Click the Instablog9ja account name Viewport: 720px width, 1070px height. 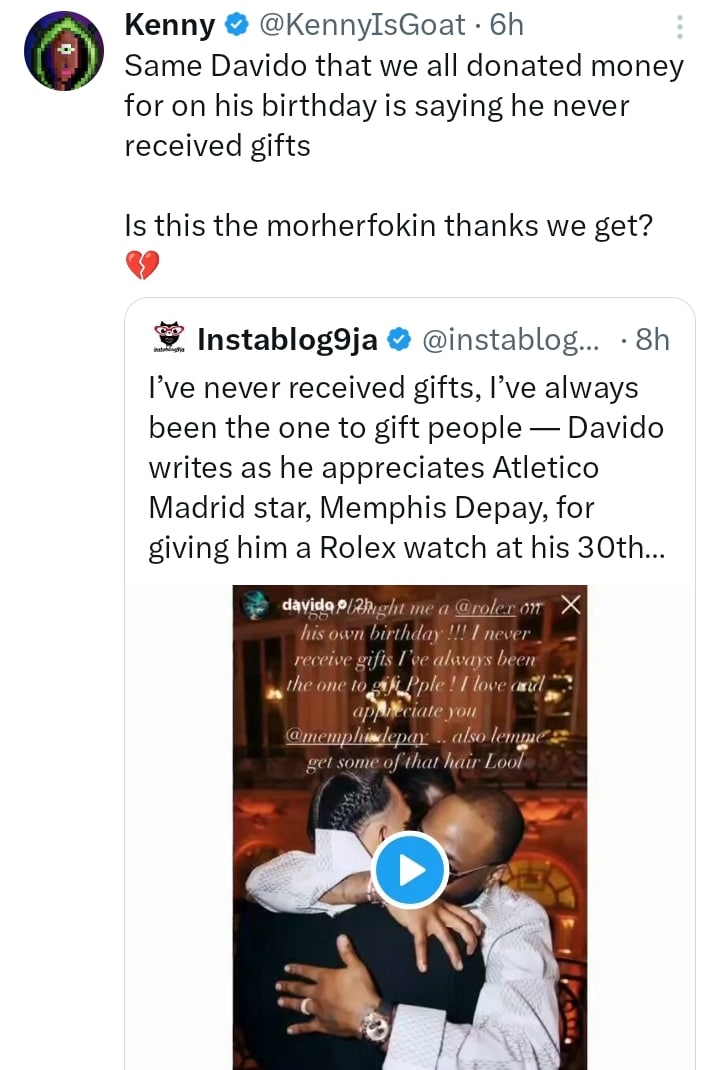[x=288, y=340]
